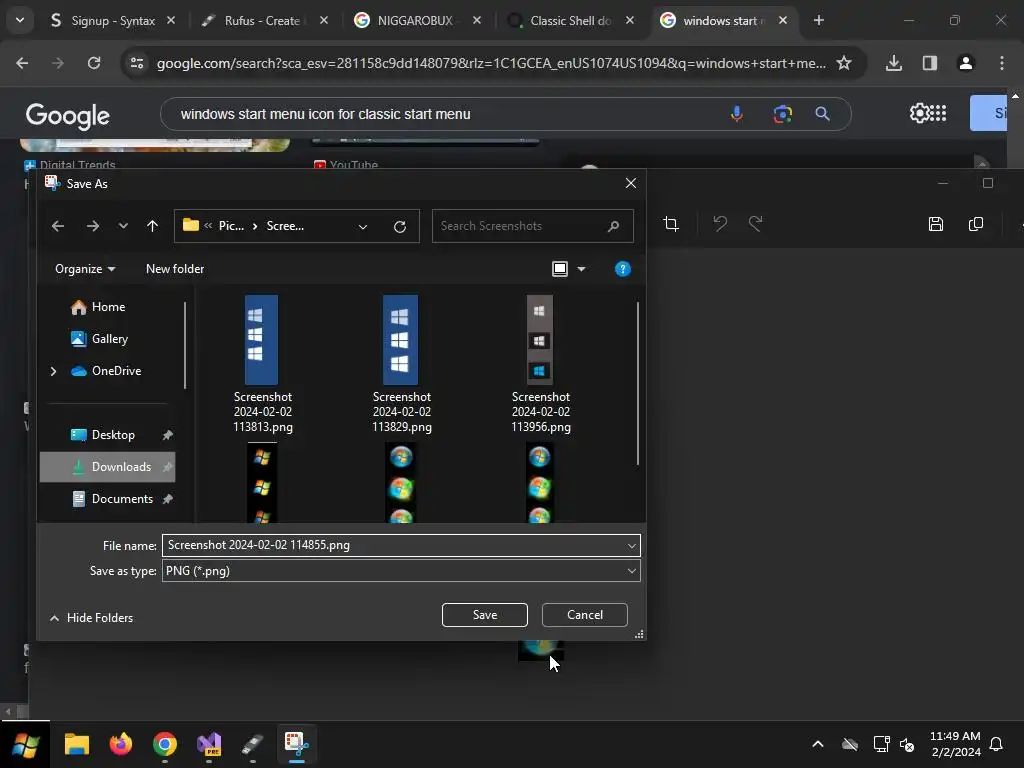Click Google voice search microphone
The width and height of the screenshot is (1024, 768).
point(737,114)
